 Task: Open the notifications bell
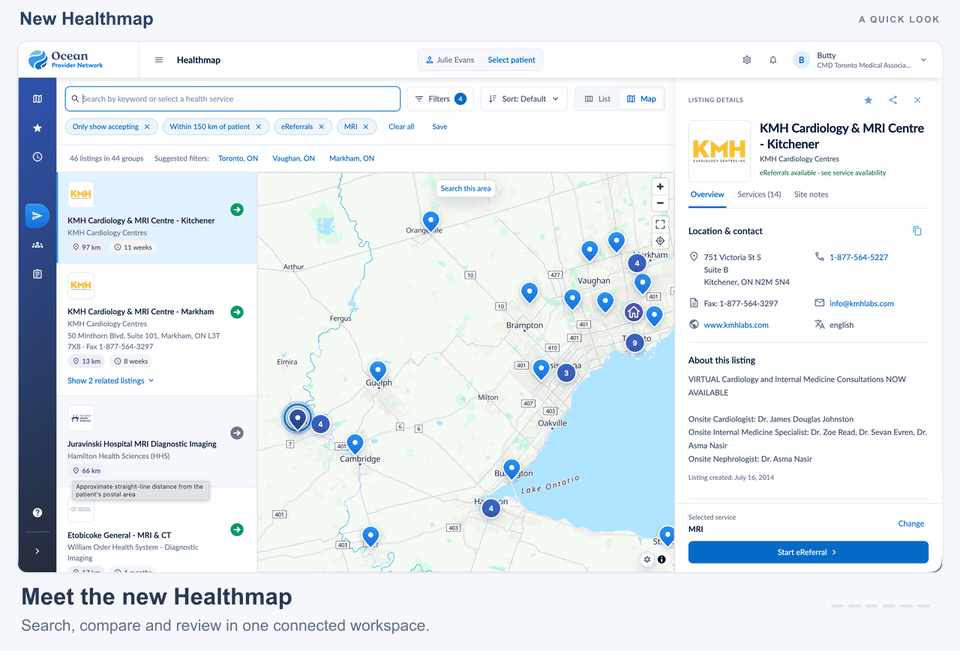pos(773,60)
